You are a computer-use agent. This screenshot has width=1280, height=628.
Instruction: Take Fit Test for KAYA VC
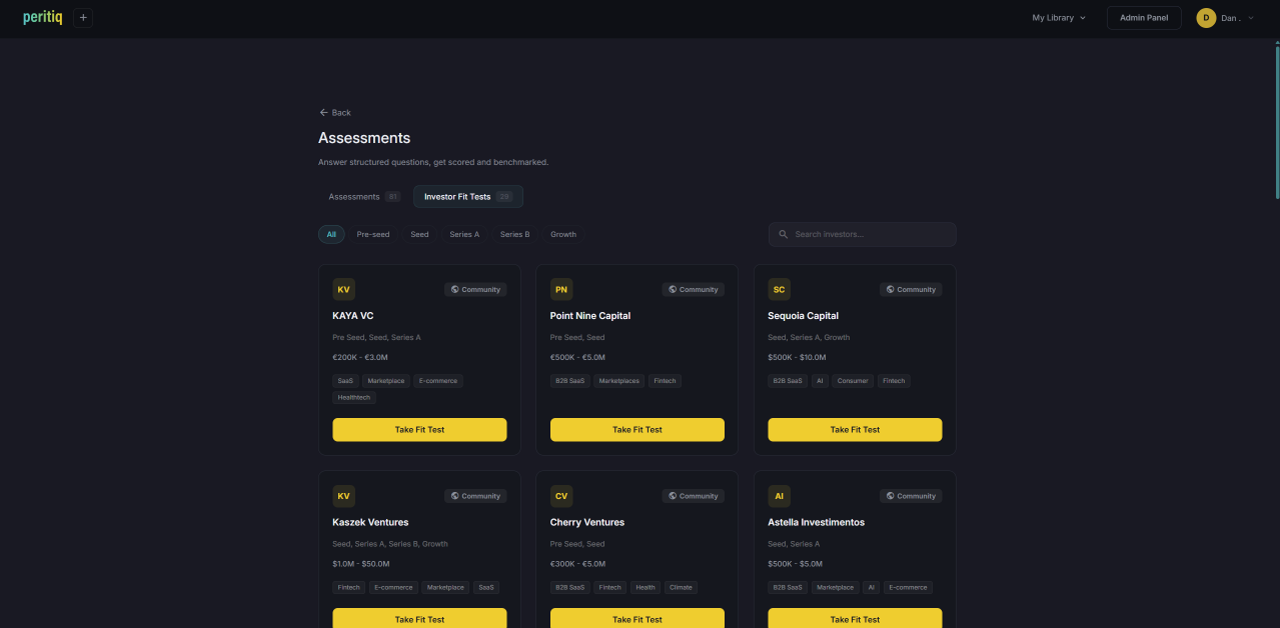tap(420, 430)
